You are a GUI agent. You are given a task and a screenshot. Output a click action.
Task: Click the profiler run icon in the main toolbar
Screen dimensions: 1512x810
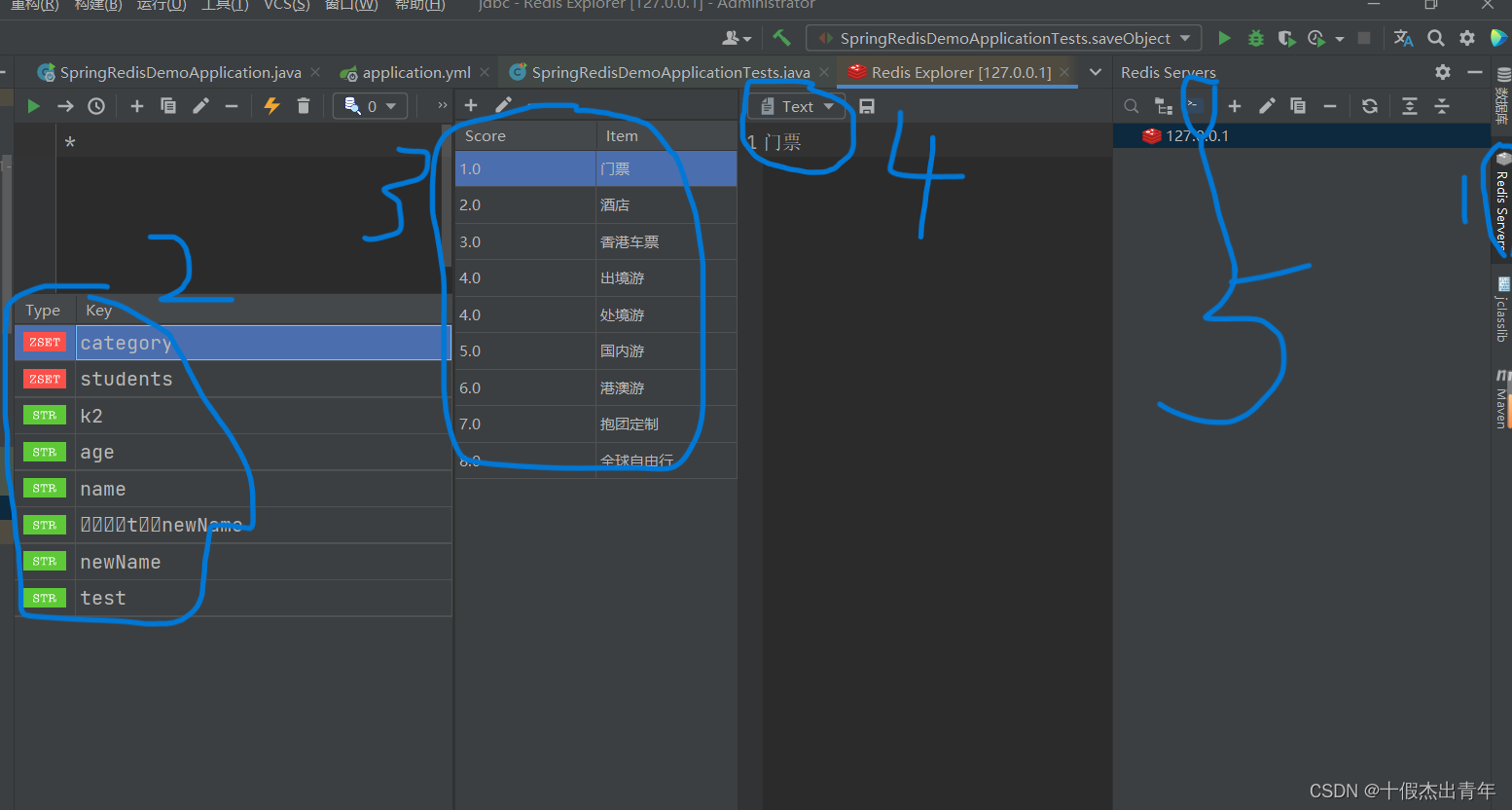(1316, 38)
